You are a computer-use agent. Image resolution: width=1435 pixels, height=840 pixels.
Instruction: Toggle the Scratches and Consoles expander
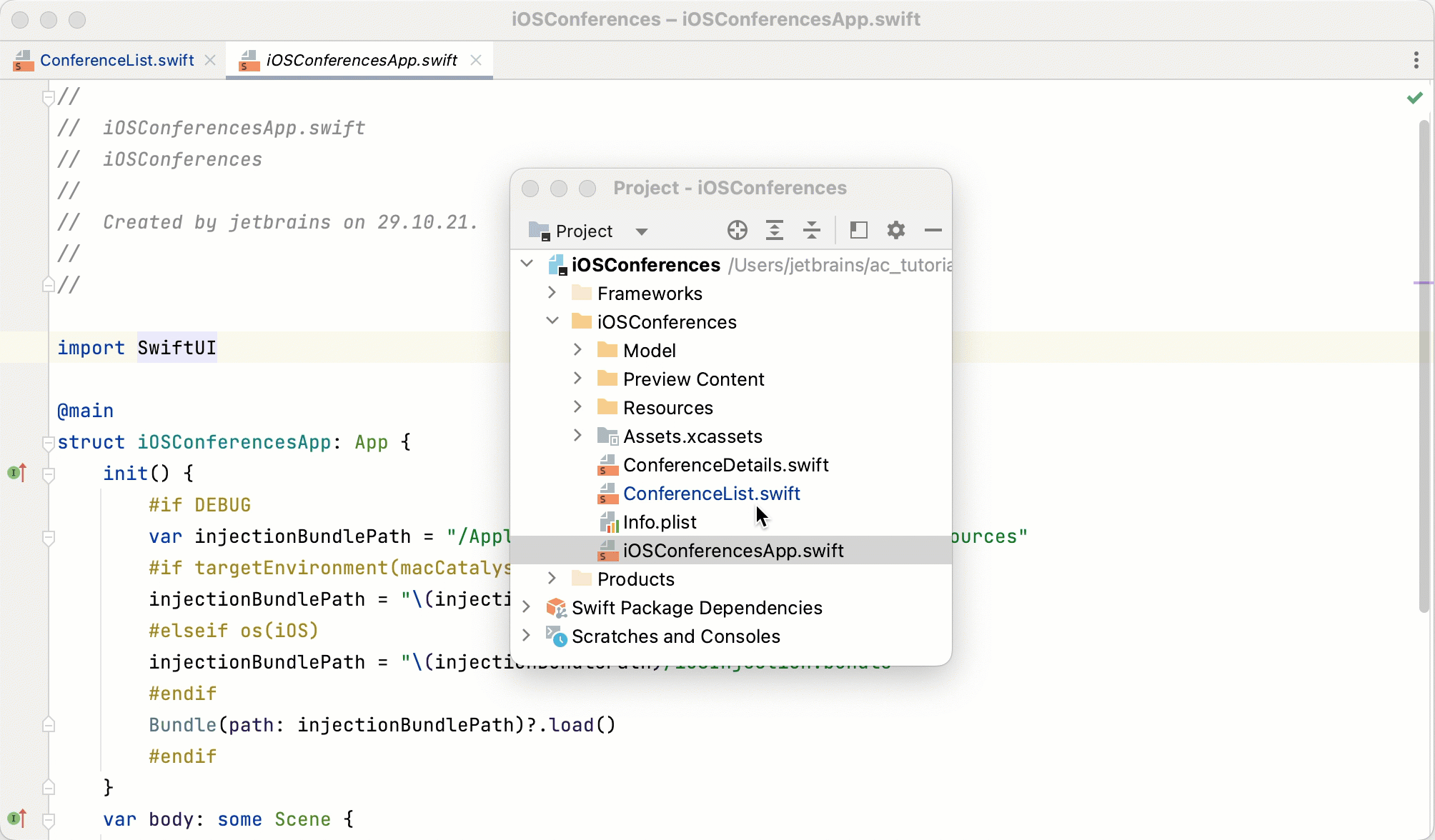[x=526, y=636]
